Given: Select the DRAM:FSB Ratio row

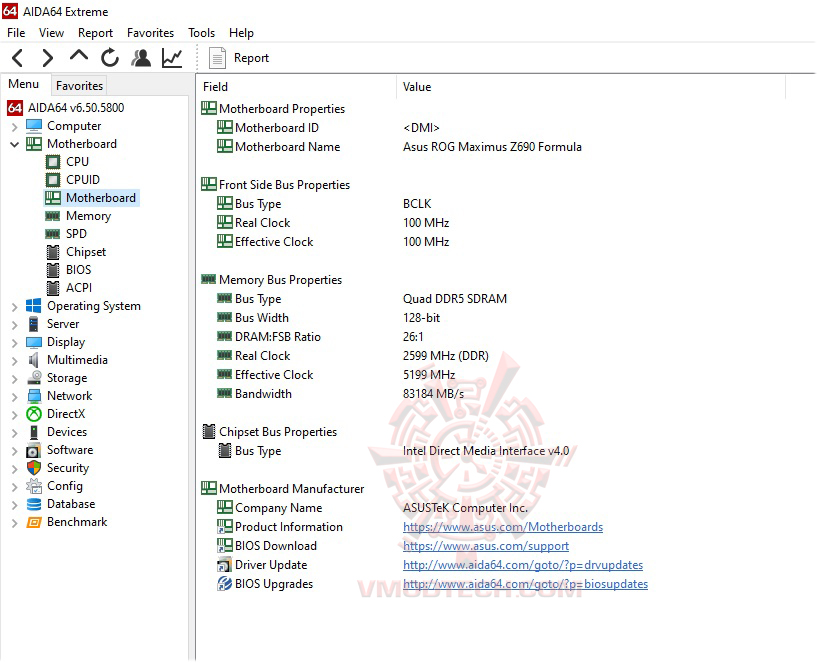Looking at the screenshot, I should (278, 337).
